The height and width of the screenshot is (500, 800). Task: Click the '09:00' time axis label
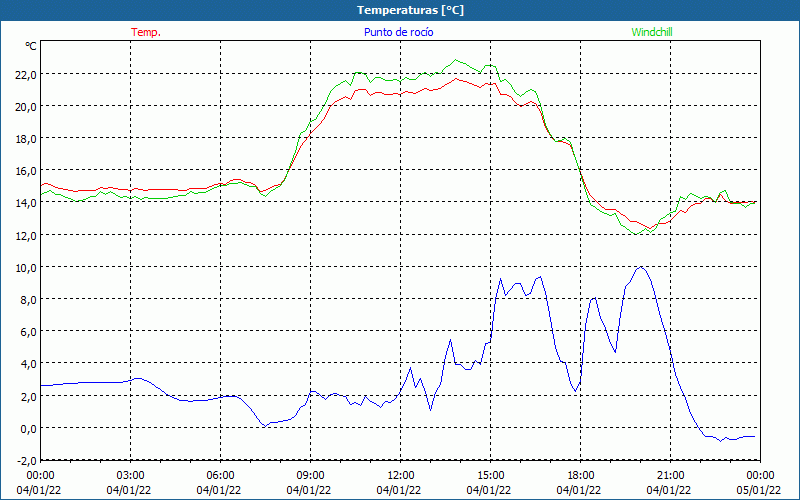click(310, 476)
